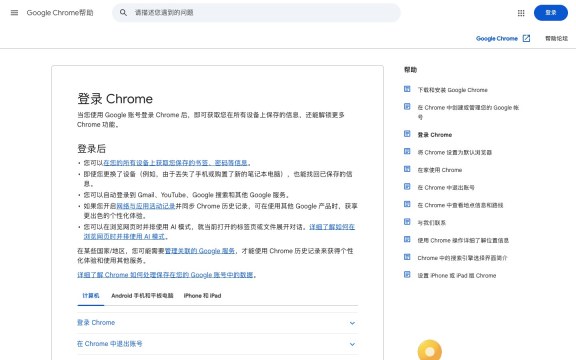Click article icon beside 在 Chrome 中创建或管理您的 Google 帐号
Screen dimensions: 576x360
pos(407,107)
